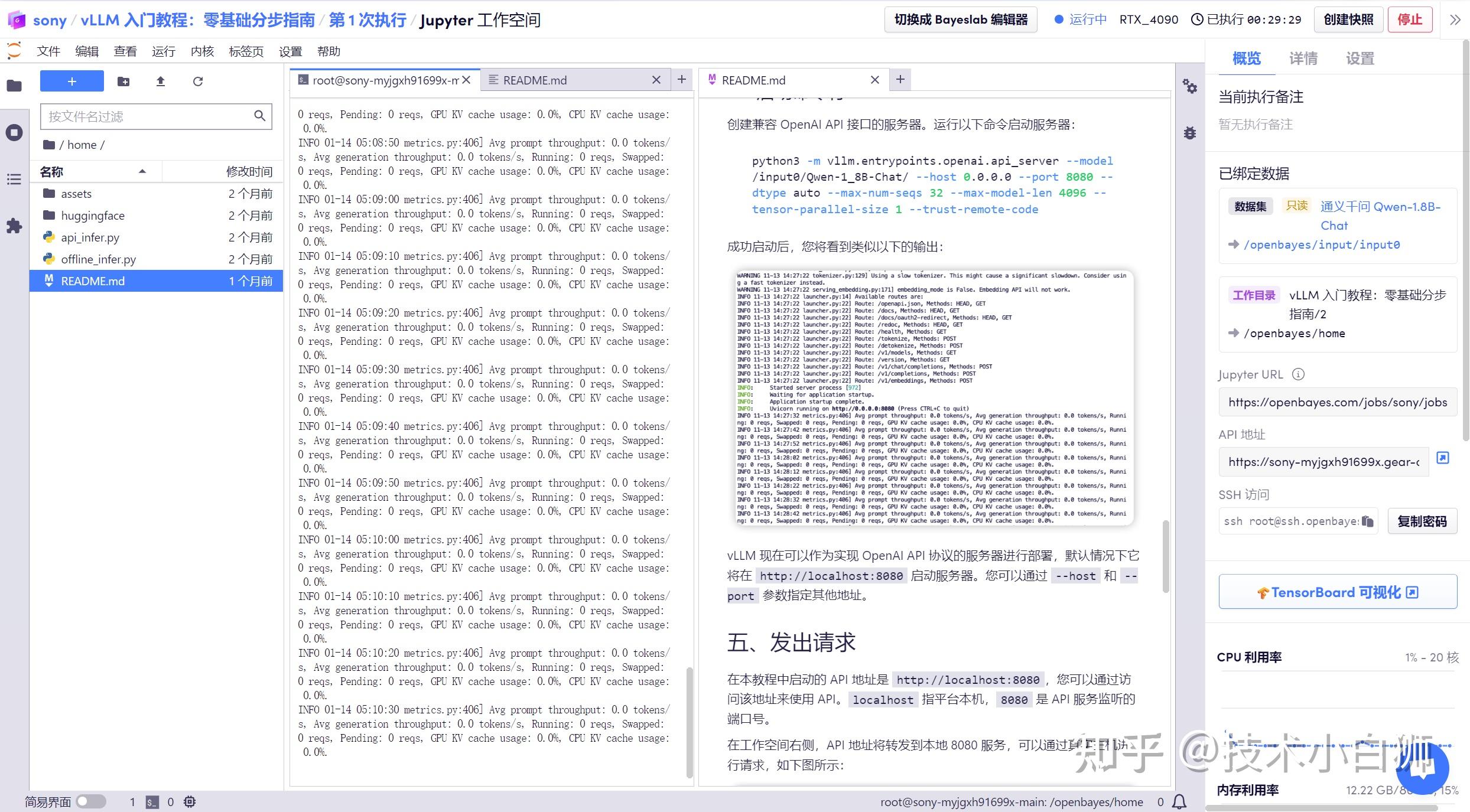The height and width of the screenshot is (812, 1470).
Task: Copy the SSH command icon
Action: point(1368,521)
